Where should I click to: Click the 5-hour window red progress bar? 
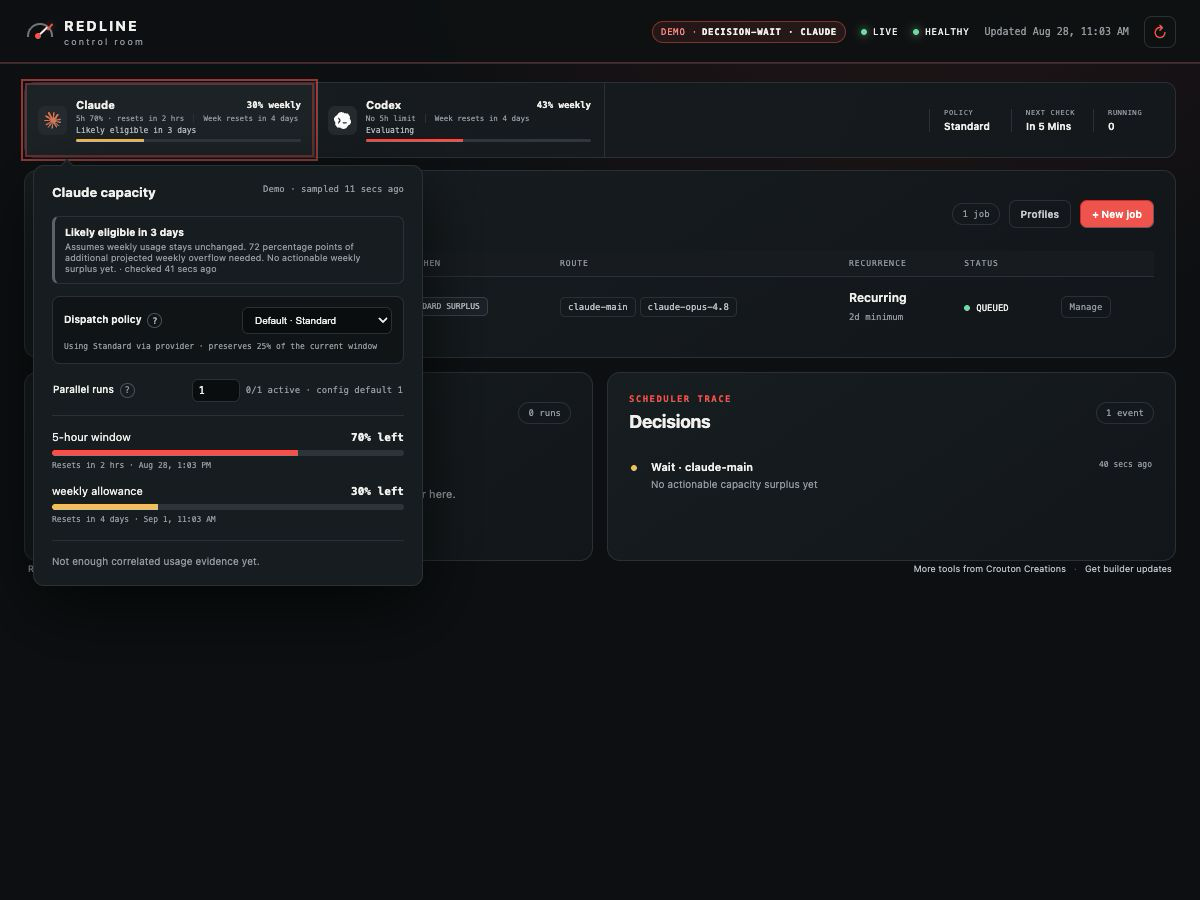pyautogui.click(x=228, y=453)
